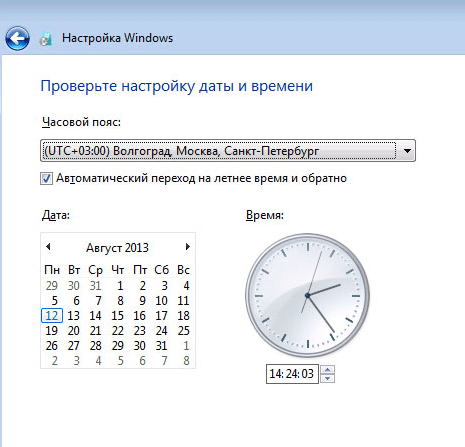
Task: Select September 8 in the calendar's last row
Action: click(186, 361)
